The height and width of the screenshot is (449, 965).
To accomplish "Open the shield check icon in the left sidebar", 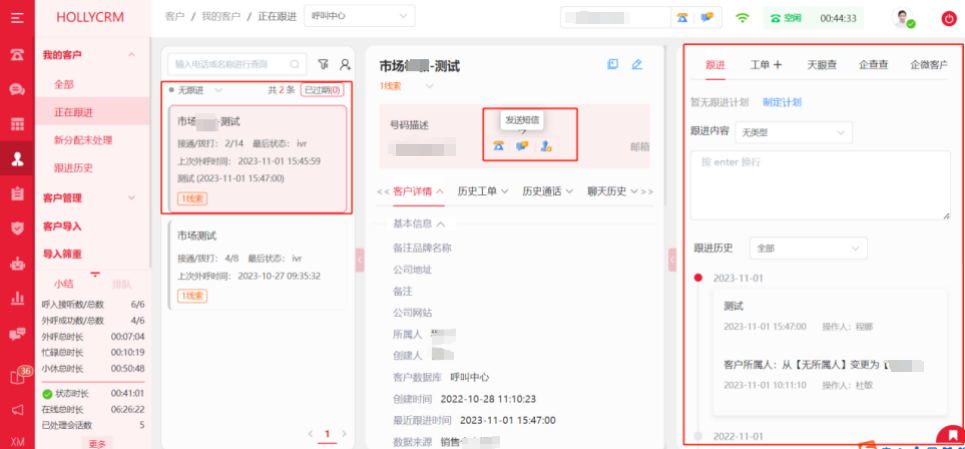I will tap(17, 229).
